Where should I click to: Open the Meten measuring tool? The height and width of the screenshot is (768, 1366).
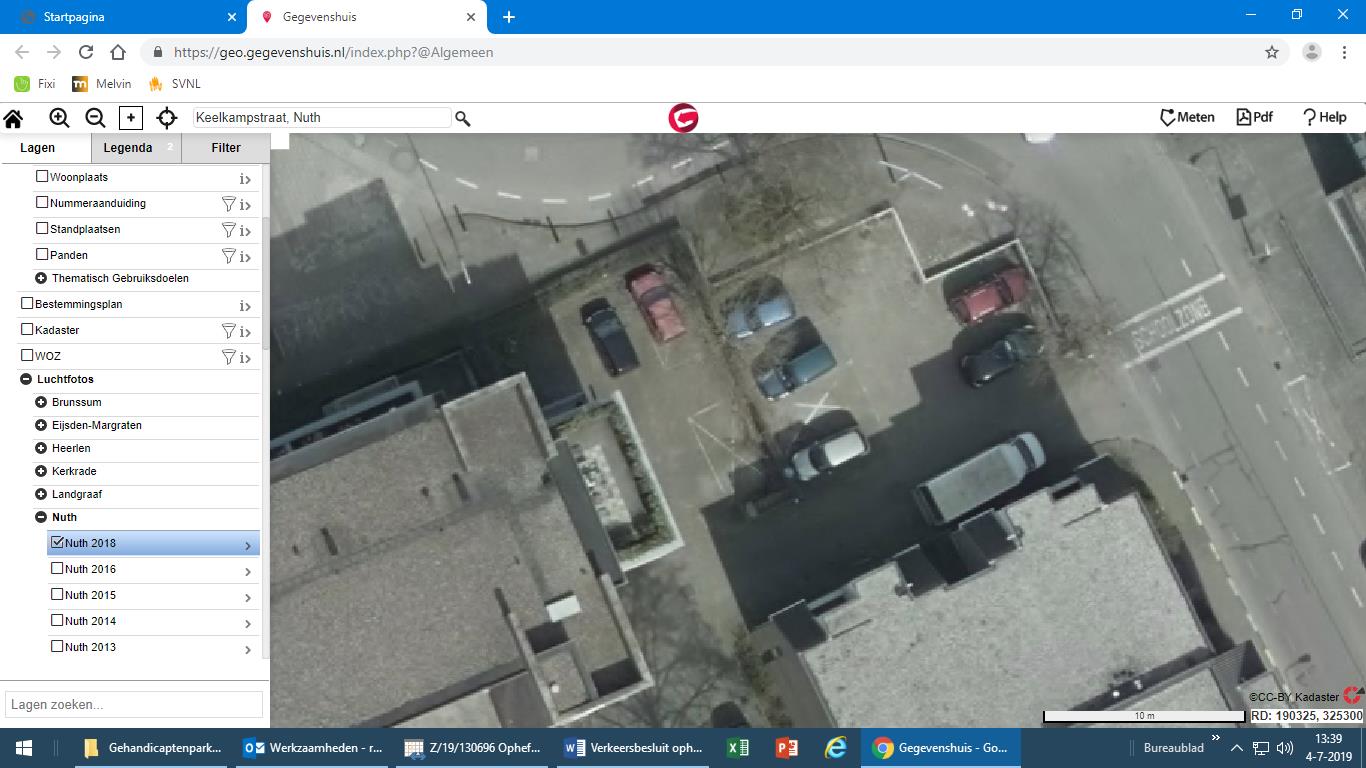(x=1187, y=117)
